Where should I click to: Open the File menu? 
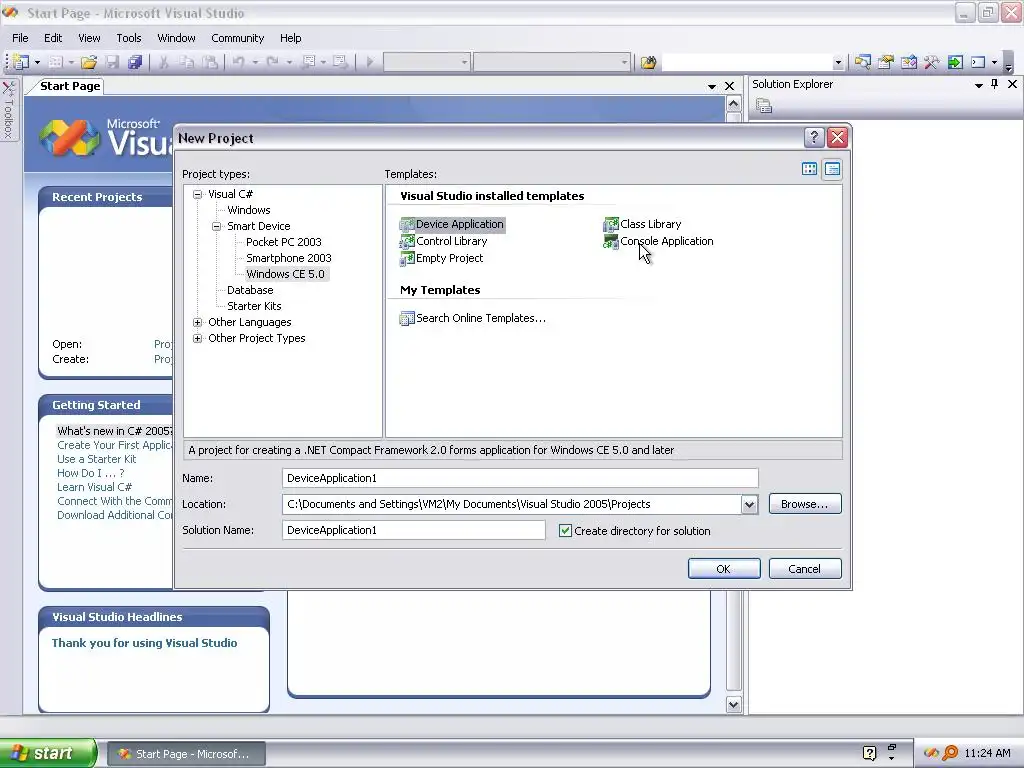click(20, 38)
